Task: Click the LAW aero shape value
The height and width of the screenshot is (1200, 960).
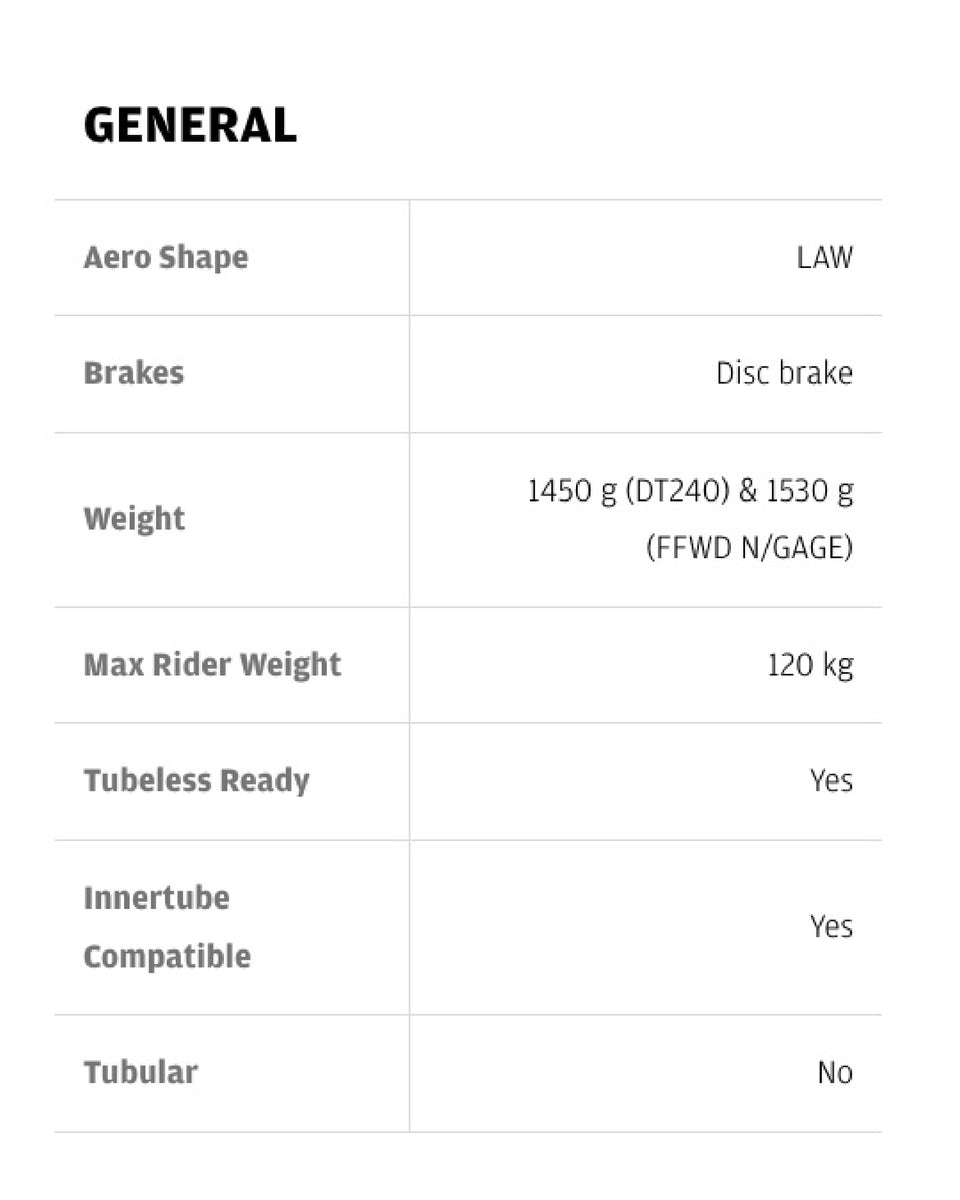Action: click(x=825, y=258)
